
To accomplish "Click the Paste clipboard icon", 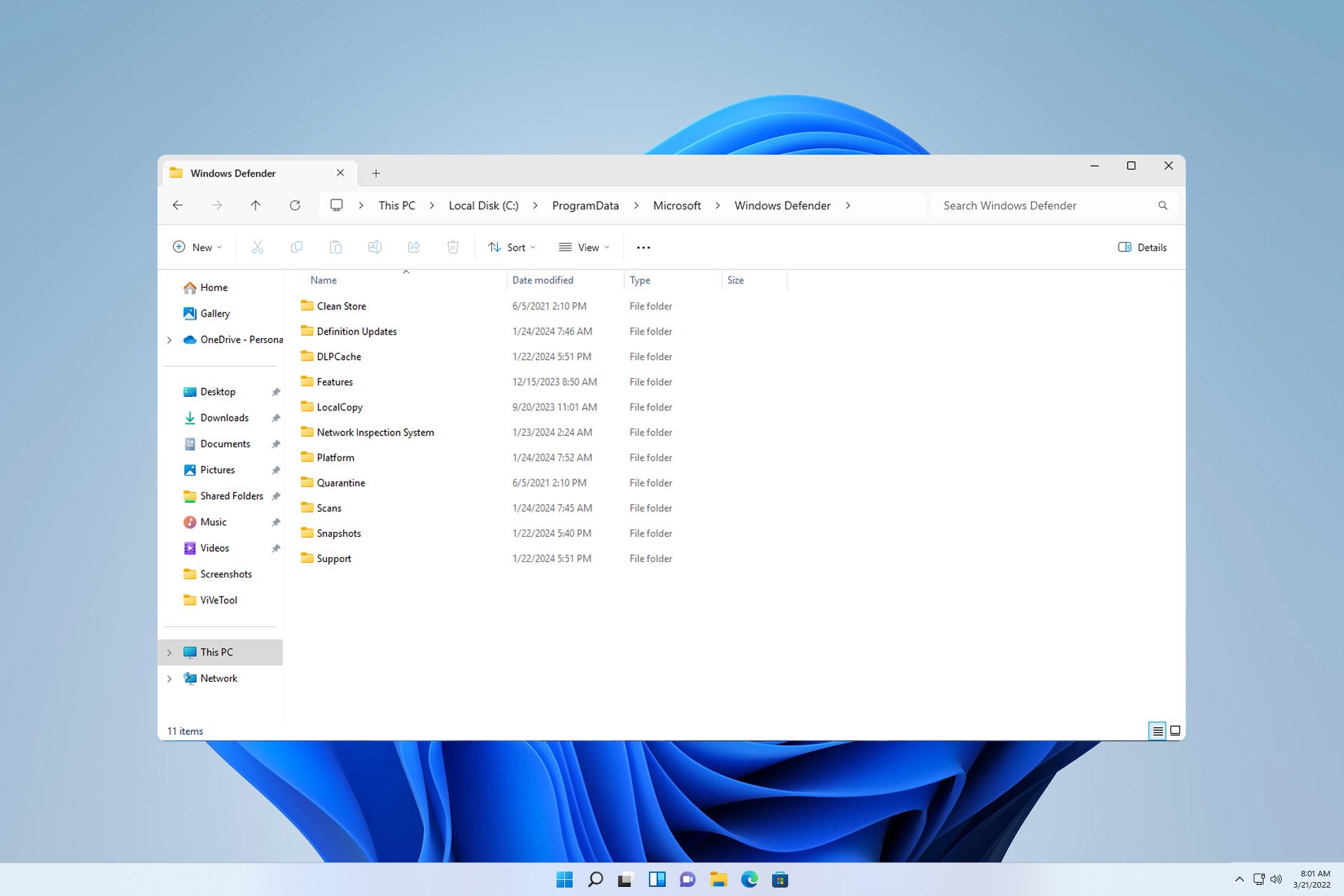I will 335,247.
